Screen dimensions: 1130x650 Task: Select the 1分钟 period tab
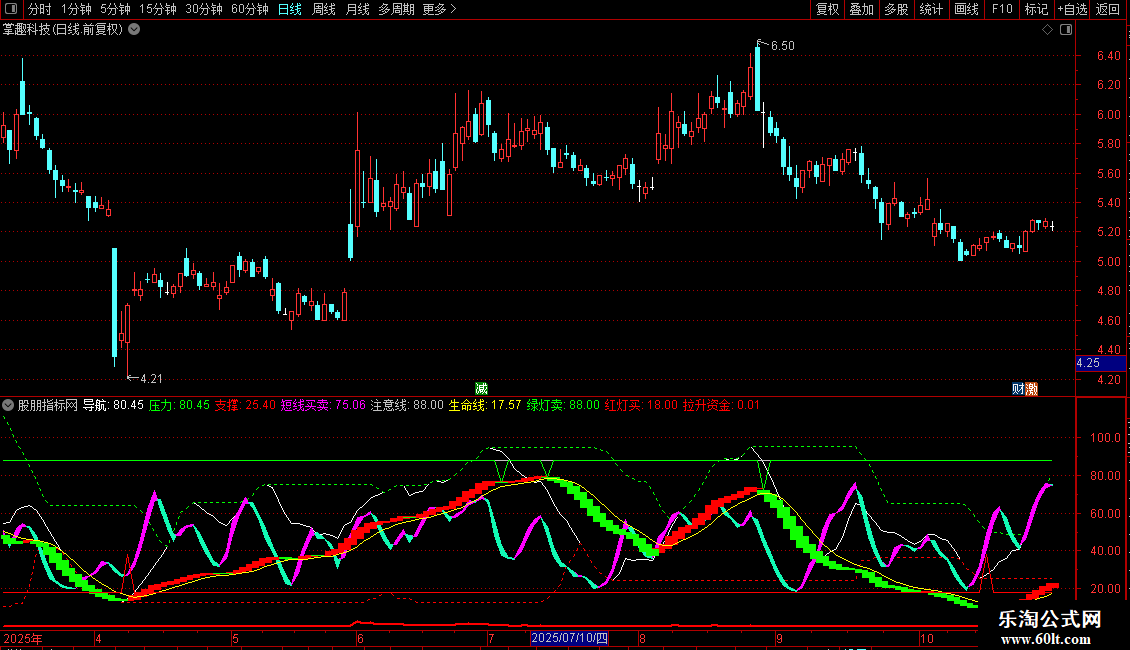[x=76, y=9]
